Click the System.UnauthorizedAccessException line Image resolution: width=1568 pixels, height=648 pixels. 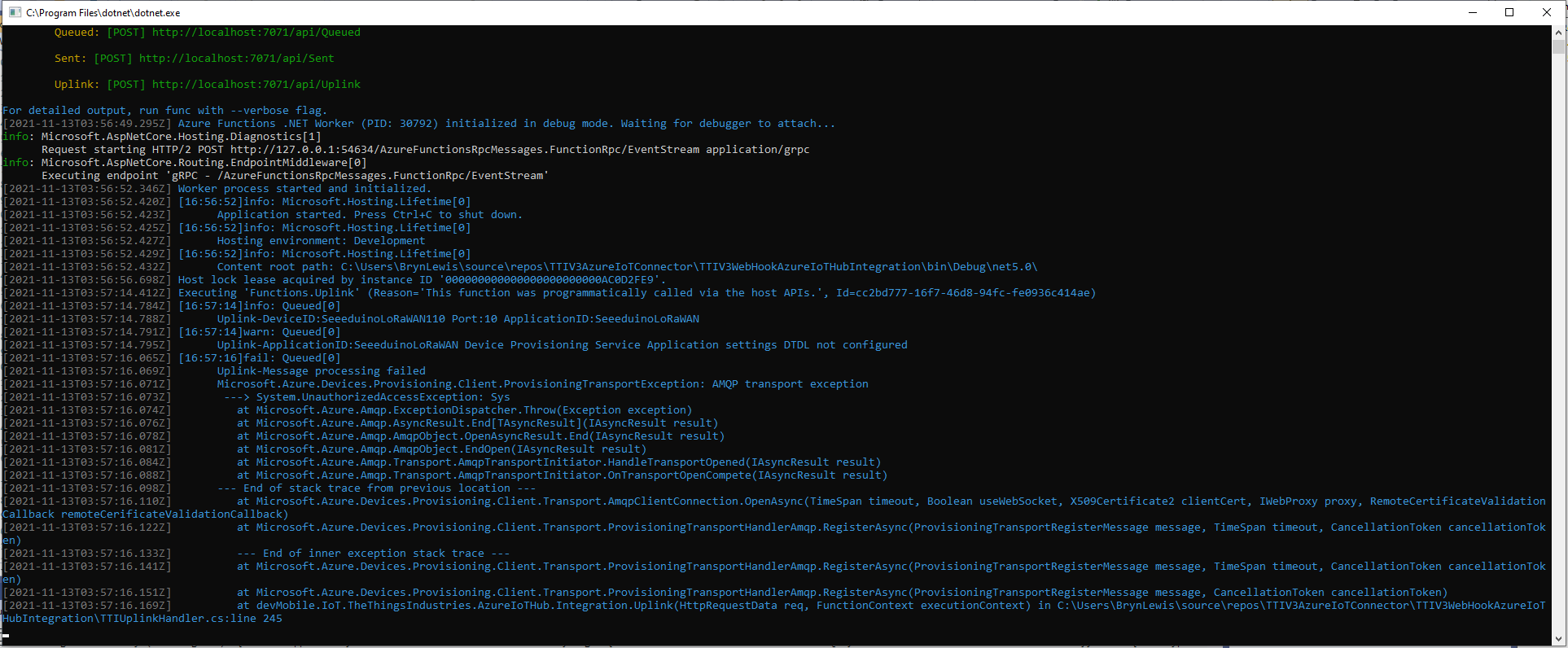(x=383, y=397)
